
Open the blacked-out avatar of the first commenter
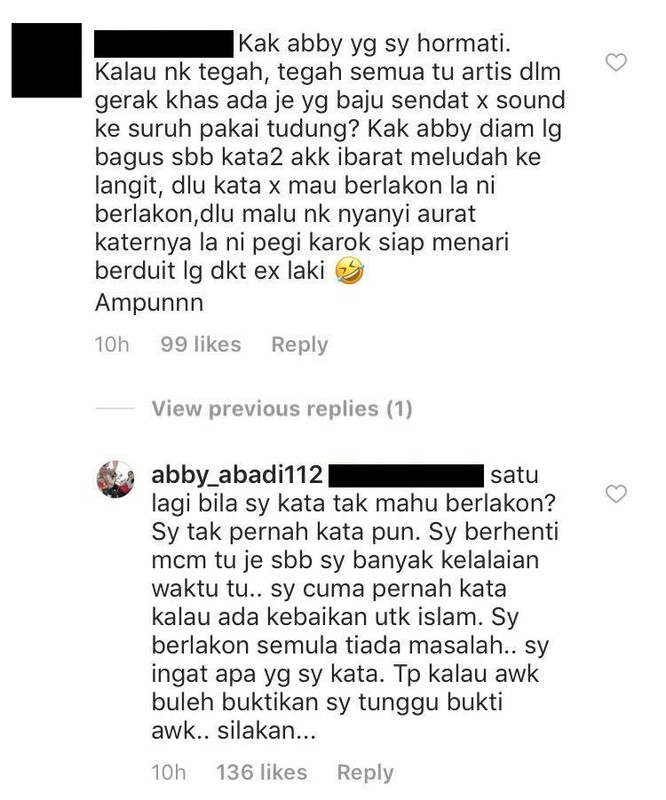[x=46, y=60]
